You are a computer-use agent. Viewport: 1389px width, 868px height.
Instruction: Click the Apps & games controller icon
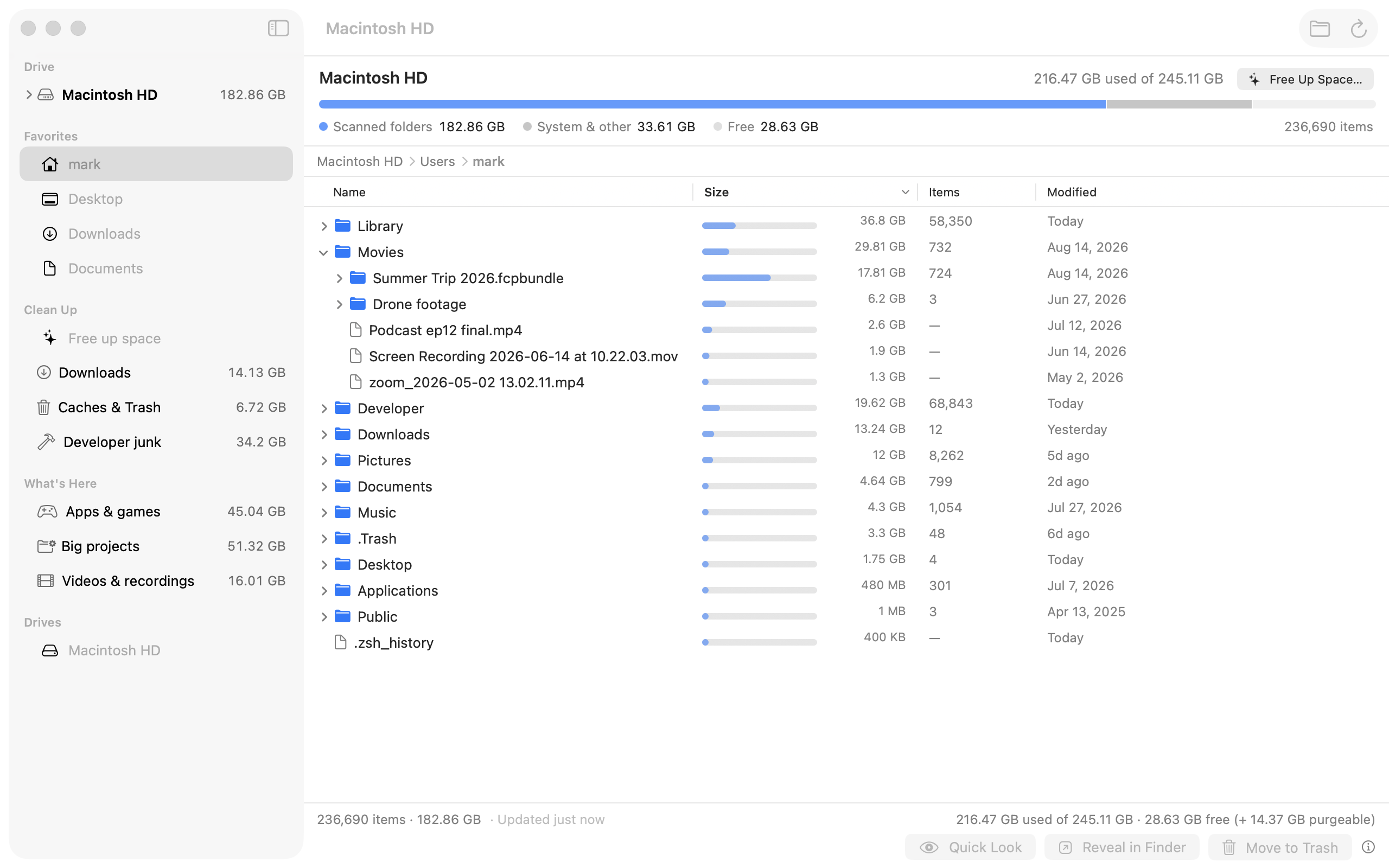(47, 511)
